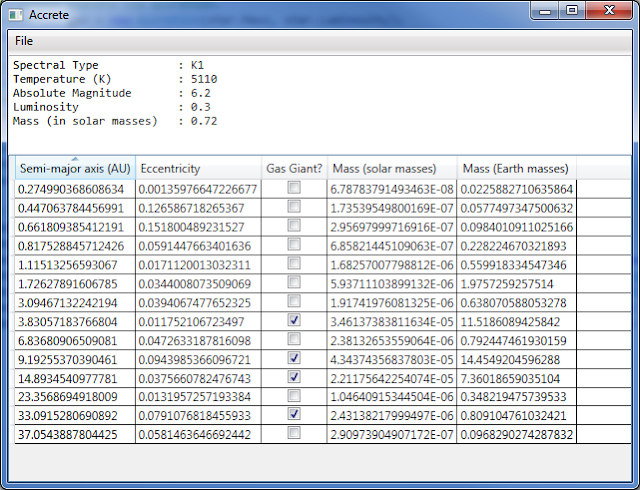Click Earth mass value 0.0225882710635864
This screenshot has height=490, width=640.
[x=517, y=189]
